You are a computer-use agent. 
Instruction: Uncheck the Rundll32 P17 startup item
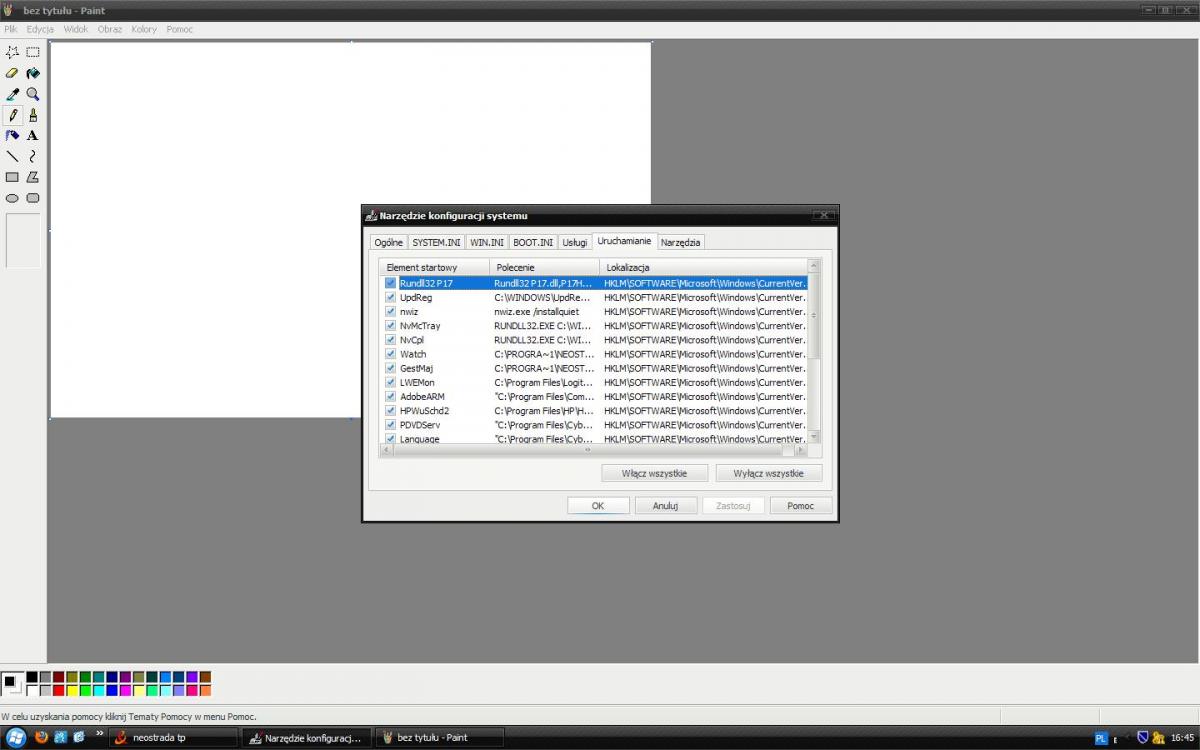390,283
